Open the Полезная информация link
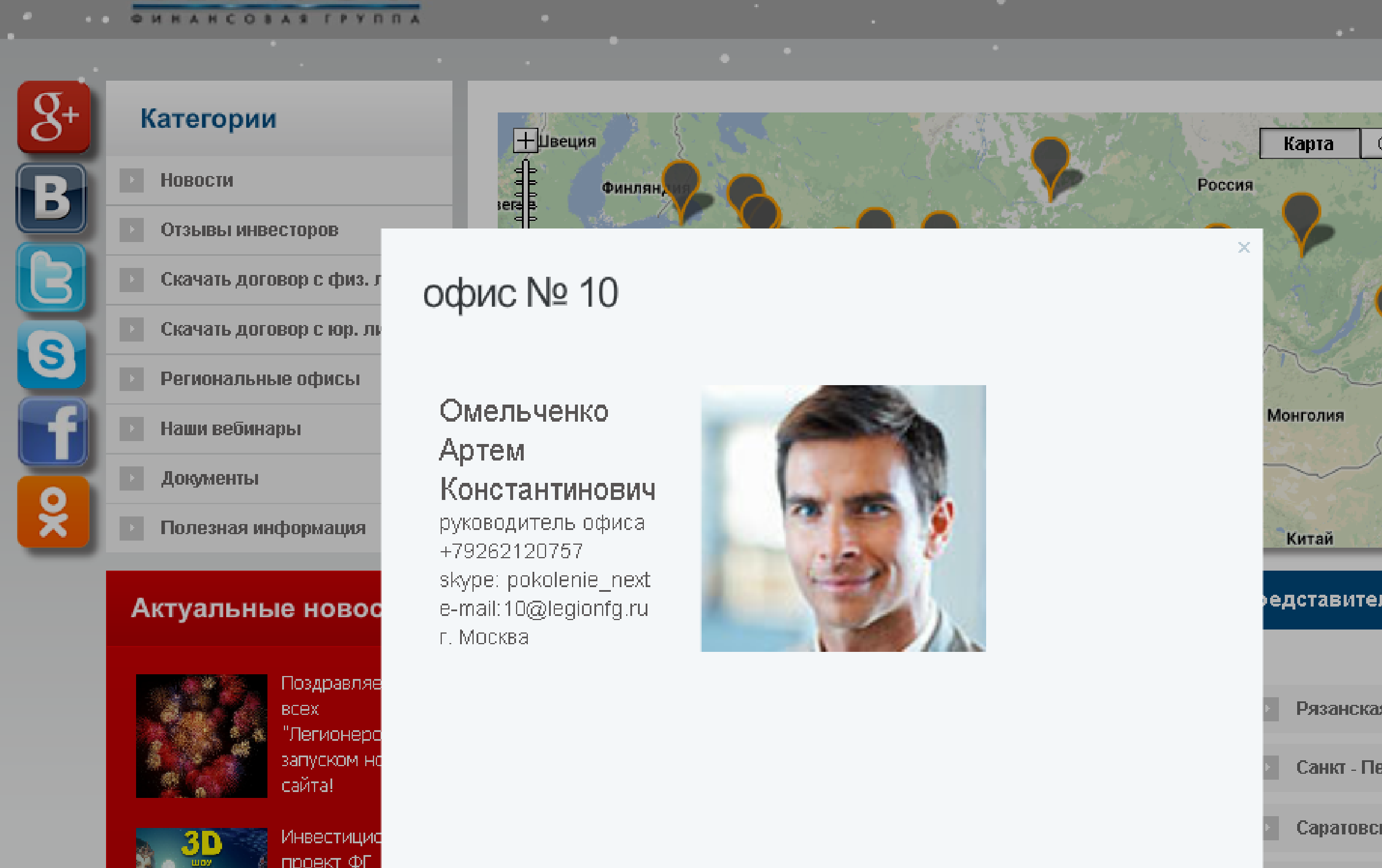1382x868 pixels. point(263,528)
